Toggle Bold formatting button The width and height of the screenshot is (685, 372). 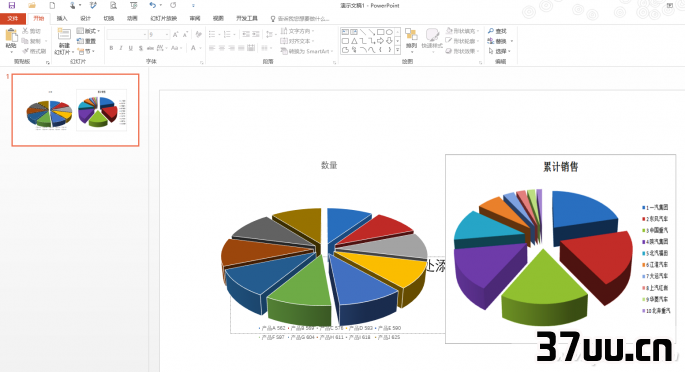[111, 48]
